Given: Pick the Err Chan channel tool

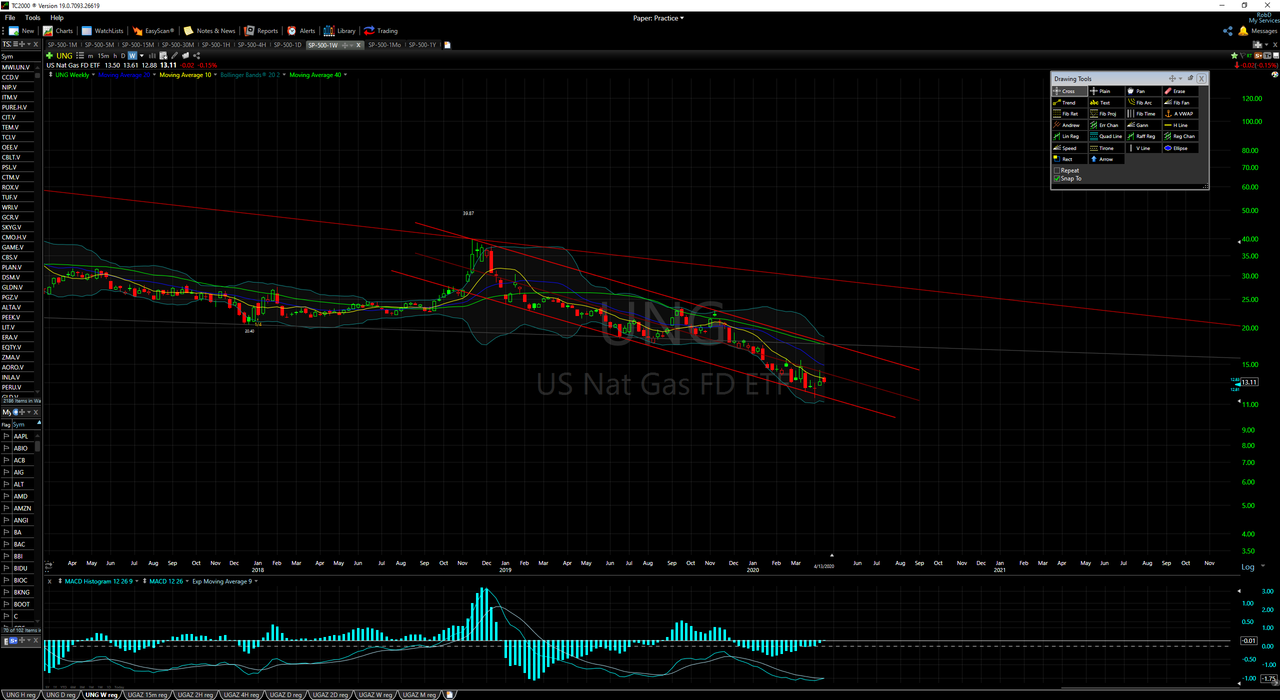Looking at the screenshot, I should pyautogui.click(x=1105, y=125).
